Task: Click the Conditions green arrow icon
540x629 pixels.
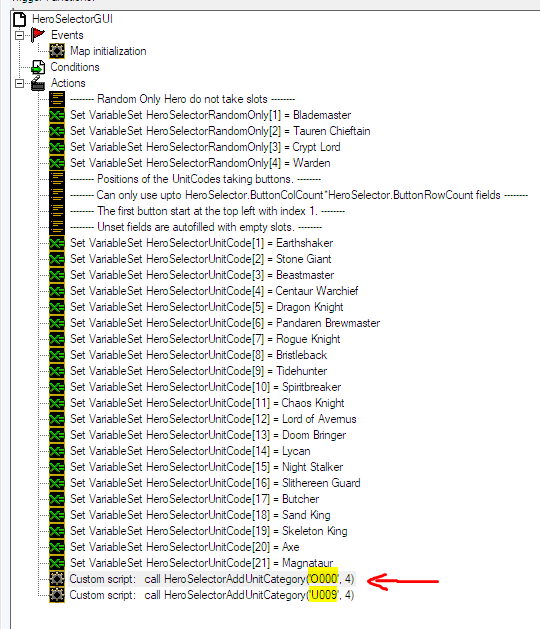Action: coord(38,67)
